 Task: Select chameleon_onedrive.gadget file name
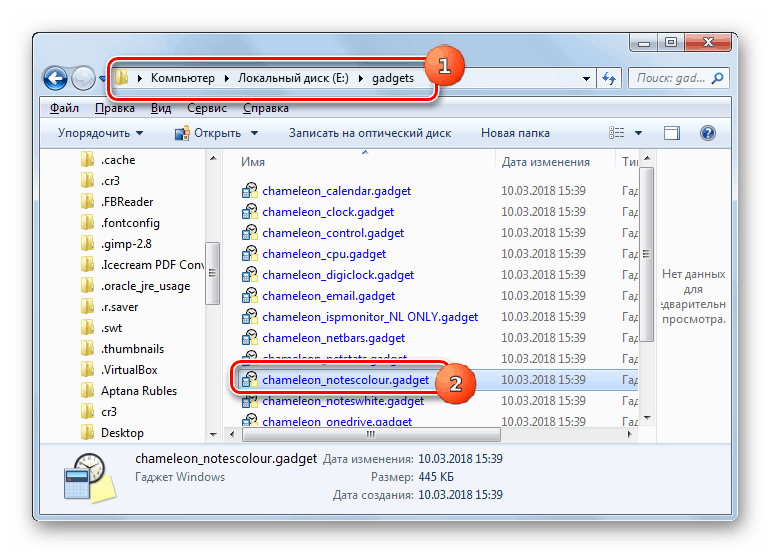tap(337, 422)
